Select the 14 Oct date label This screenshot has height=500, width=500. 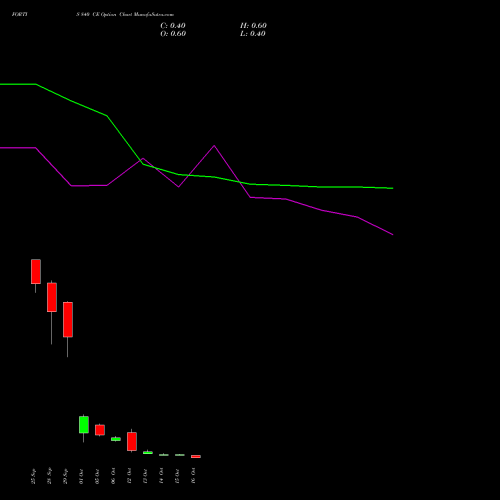coord(161,476)
